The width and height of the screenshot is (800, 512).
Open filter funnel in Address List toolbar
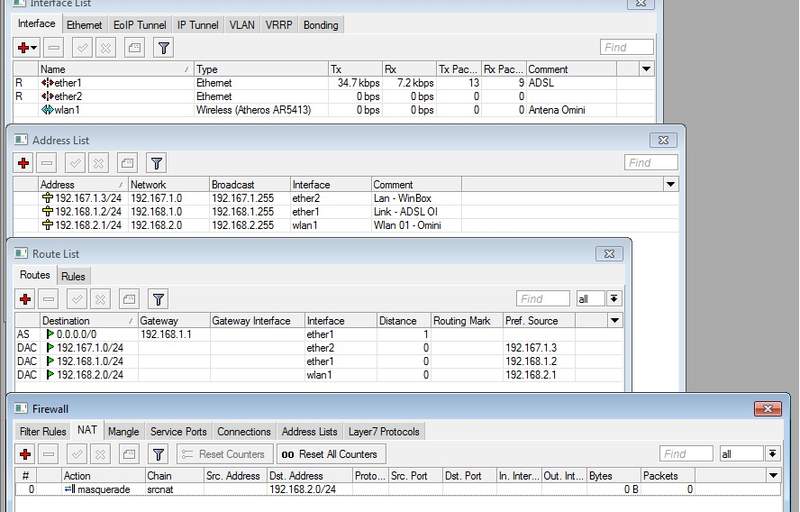(156, 163)
